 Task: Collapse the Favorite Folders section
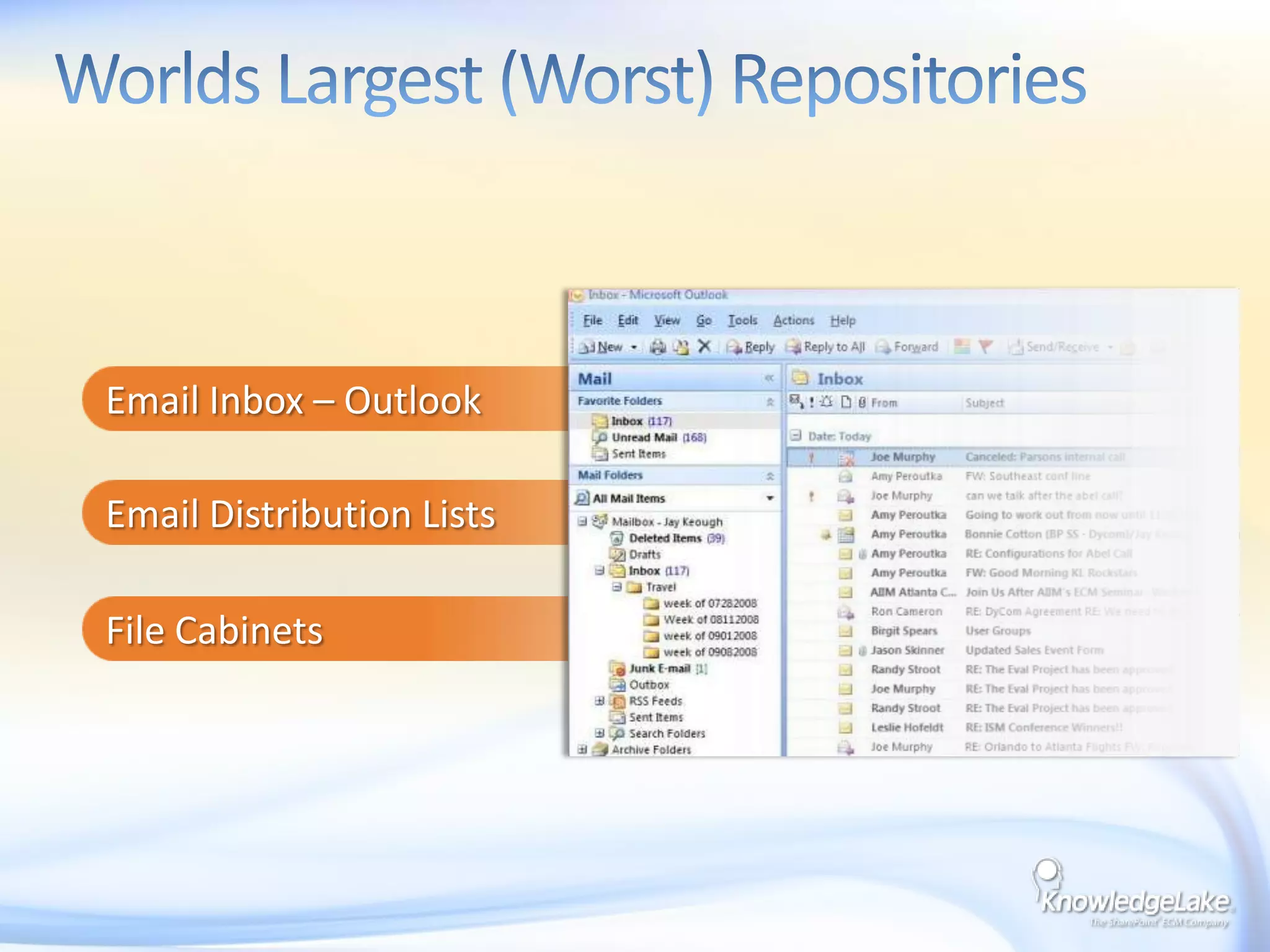770,402
